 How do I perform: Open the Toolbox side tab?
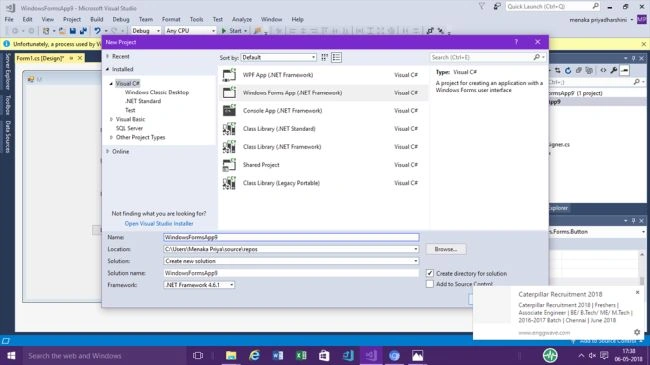click(7, 105)
